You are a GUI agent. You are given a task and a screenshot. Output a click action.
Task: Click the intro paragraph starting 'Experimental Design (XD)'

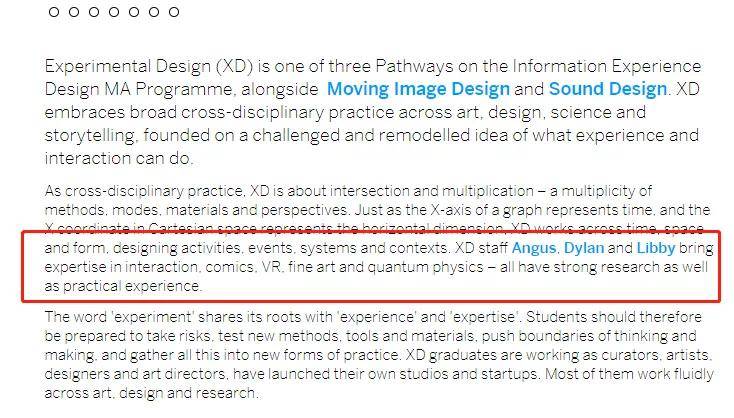tap(373, 112)
